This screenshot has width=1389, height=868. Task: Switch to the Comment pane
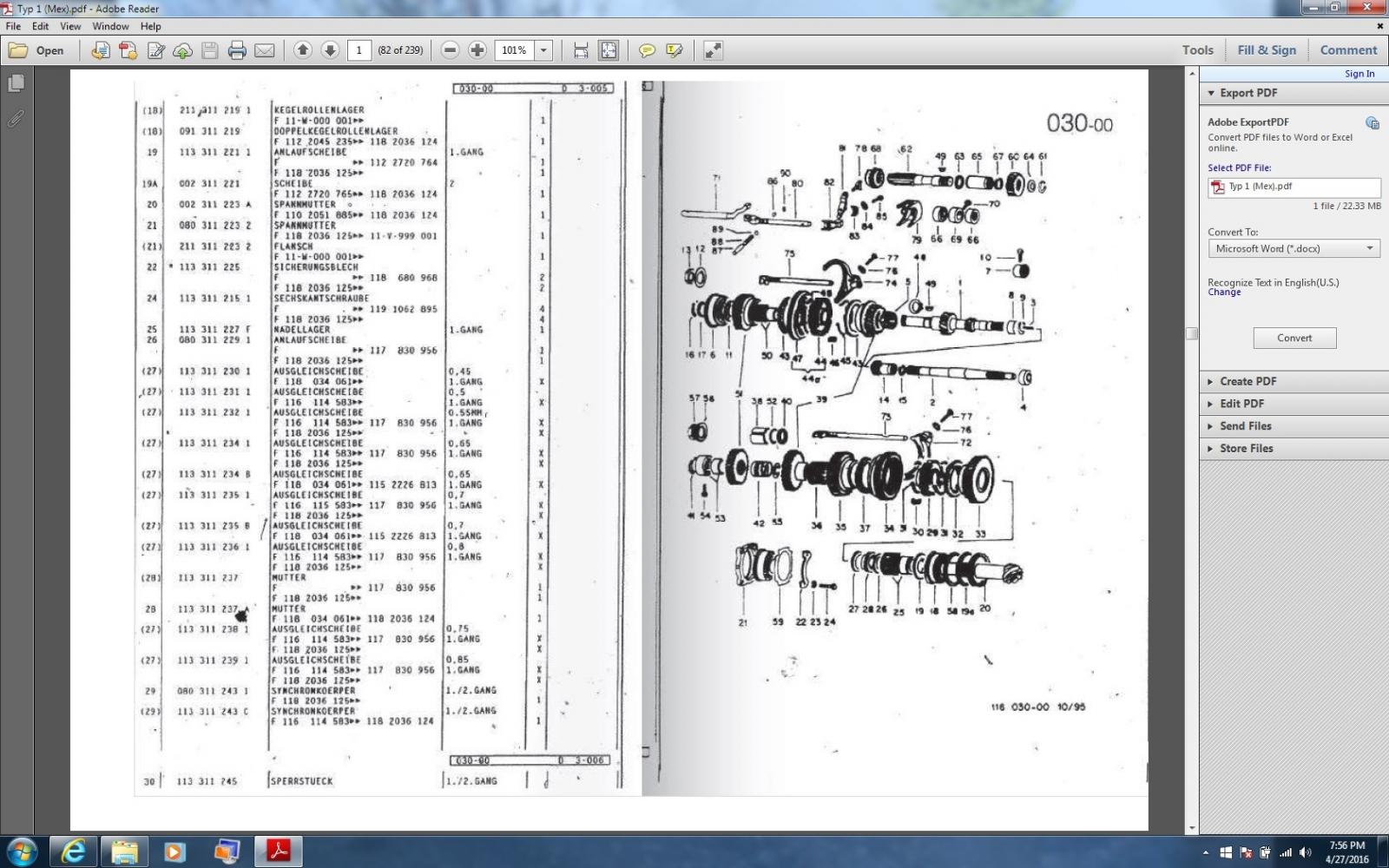(1348, 50)
